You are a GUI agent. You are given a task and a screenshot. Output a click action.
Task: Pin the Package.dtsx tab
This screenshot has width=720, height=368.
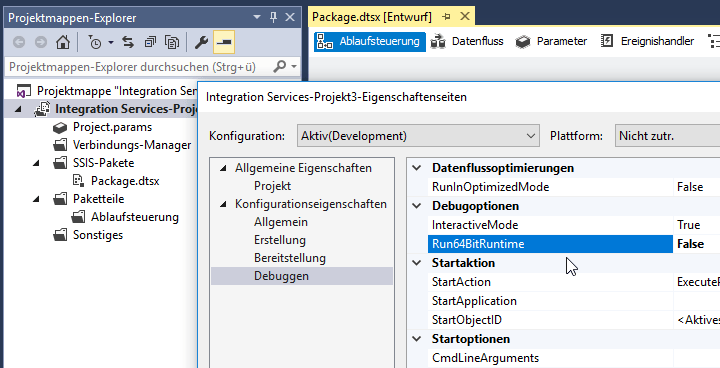coord(446,17)
